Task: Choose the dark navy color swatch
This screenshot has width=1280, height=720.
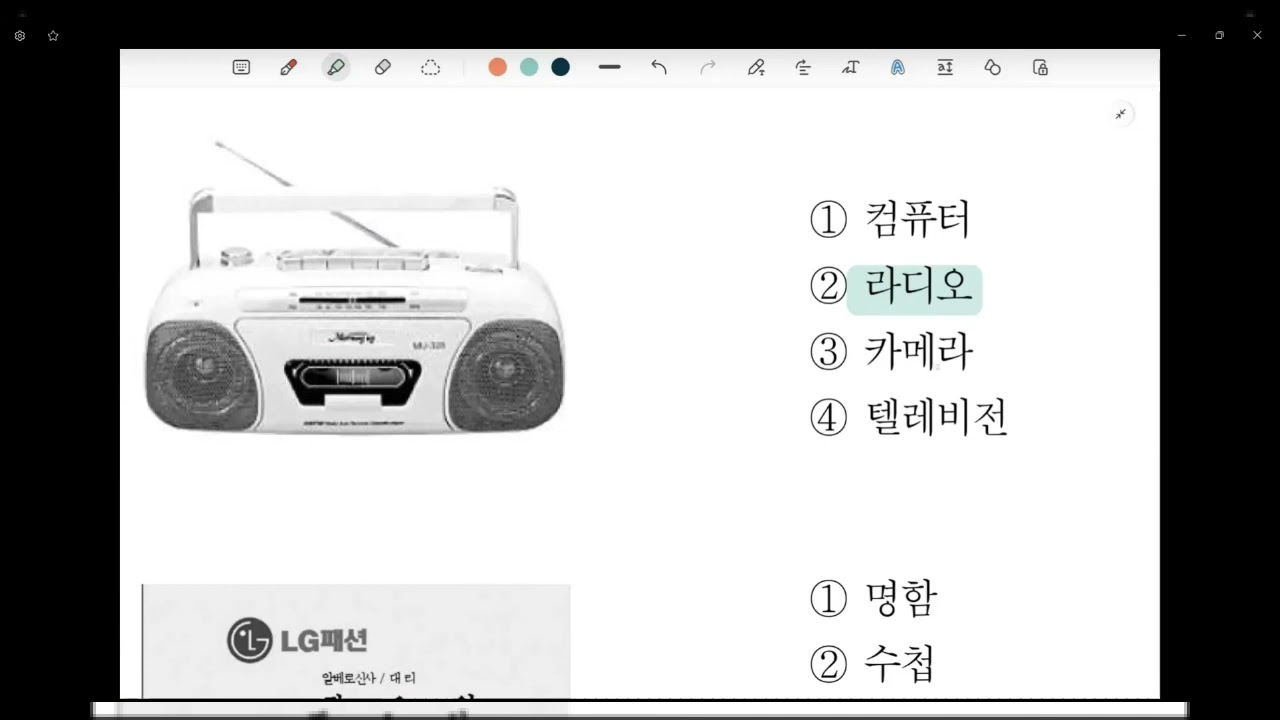Action: [561, 67]
